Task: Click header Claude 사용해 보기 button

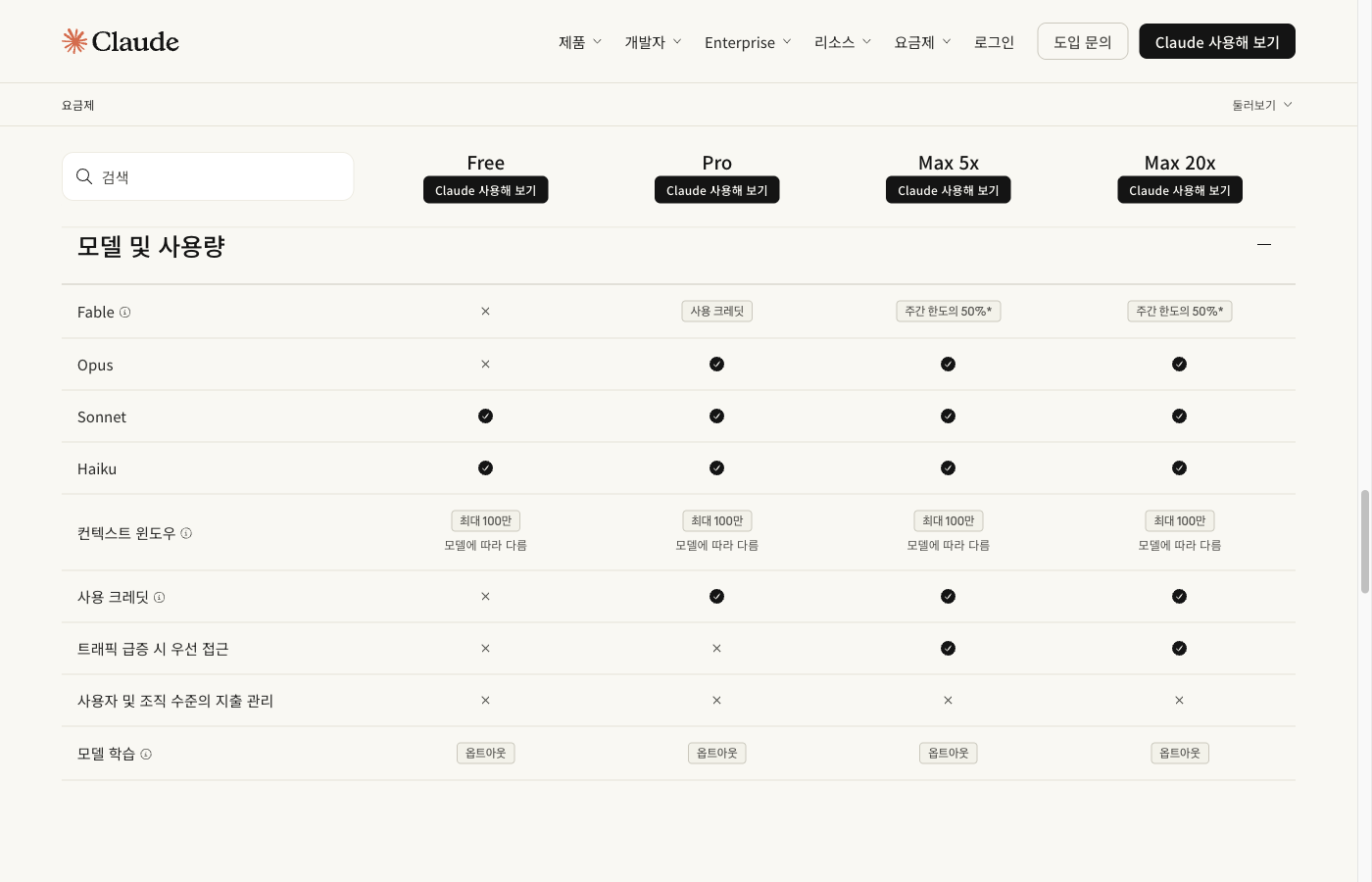Action: pos(1217,41)
